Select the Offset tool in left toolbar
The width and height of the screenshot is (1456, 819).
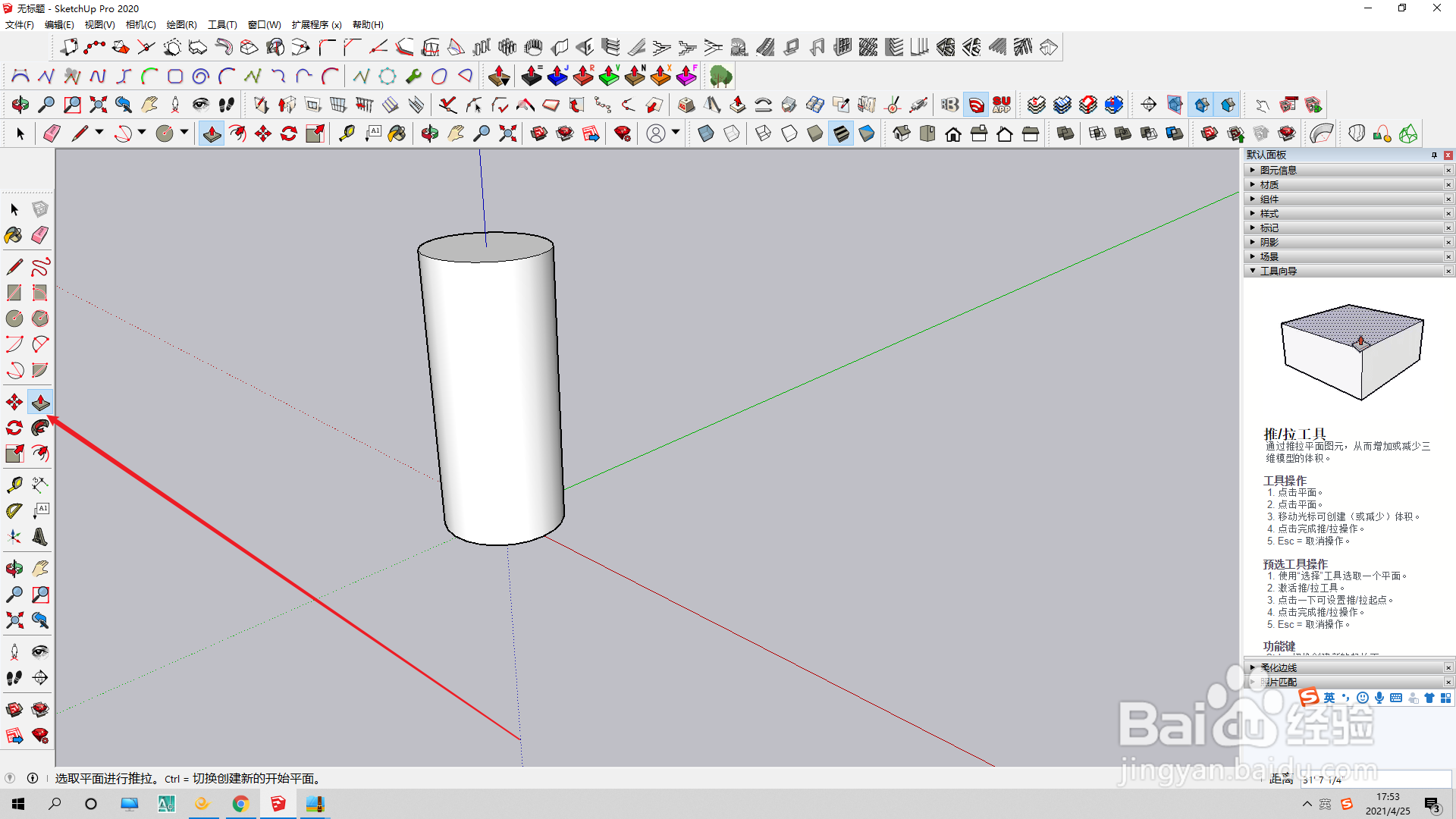(x=40, y=453)
